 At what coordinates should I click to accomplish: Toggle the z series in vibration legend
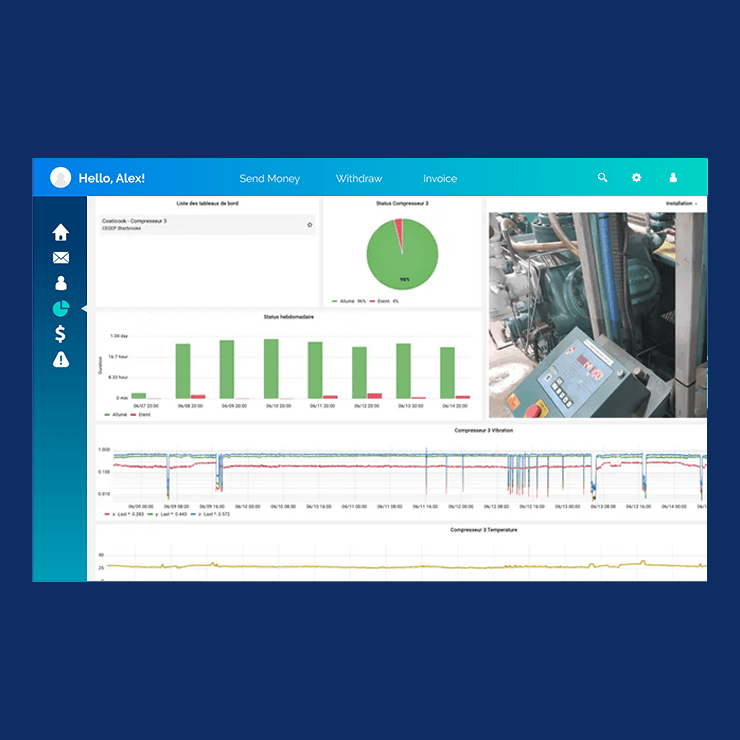pos(210,514)
